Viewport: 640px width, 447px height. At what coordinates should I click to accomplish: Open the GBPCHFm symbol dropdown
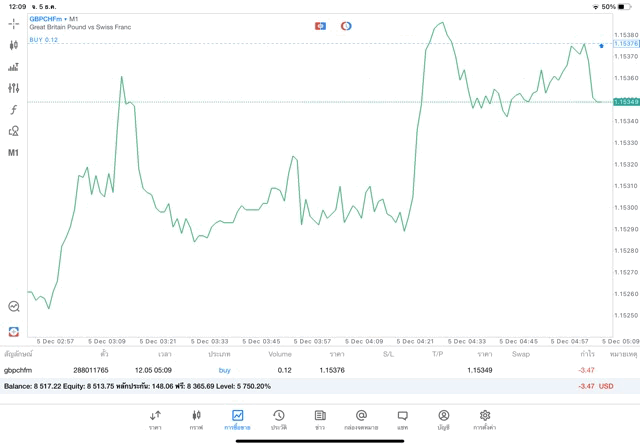point(48,19)
